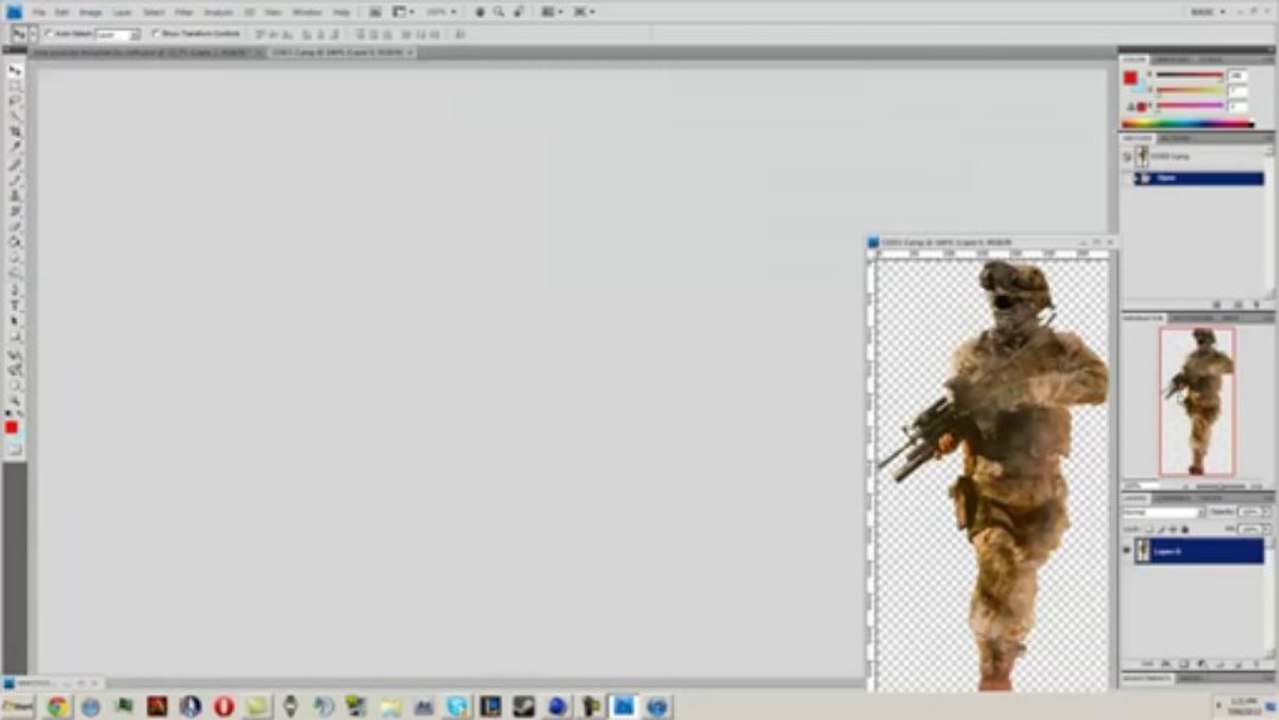Open the Auto-Select Layer dropdown
1279x720 pixels.
point(118,34)
